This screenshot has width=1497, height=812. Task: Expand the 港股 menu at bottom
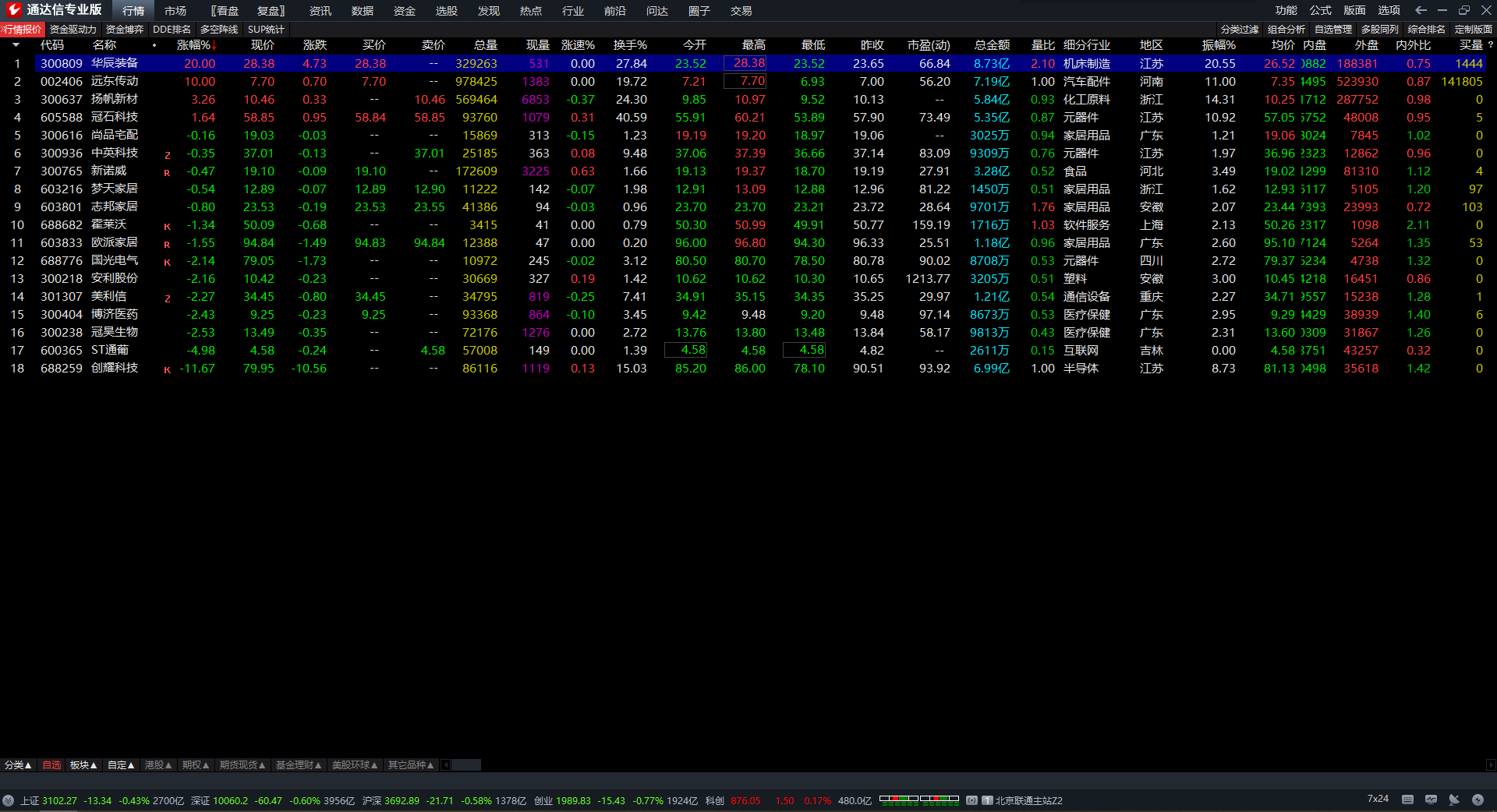tap(158, 765)
